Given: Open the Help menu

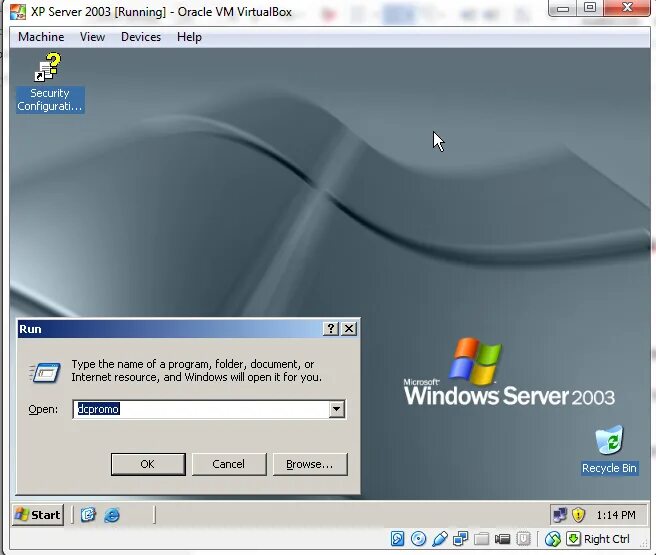Looking at the screenshot, I should [x=189, y=37].
